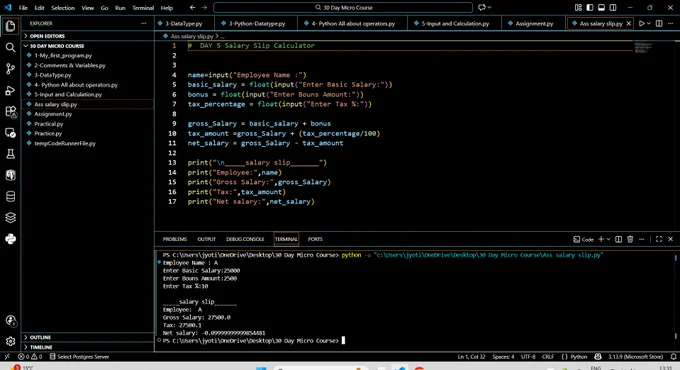Open the new terminal launch profile dropdown
Screen dimensions: 680x370
tap(608, 239)
